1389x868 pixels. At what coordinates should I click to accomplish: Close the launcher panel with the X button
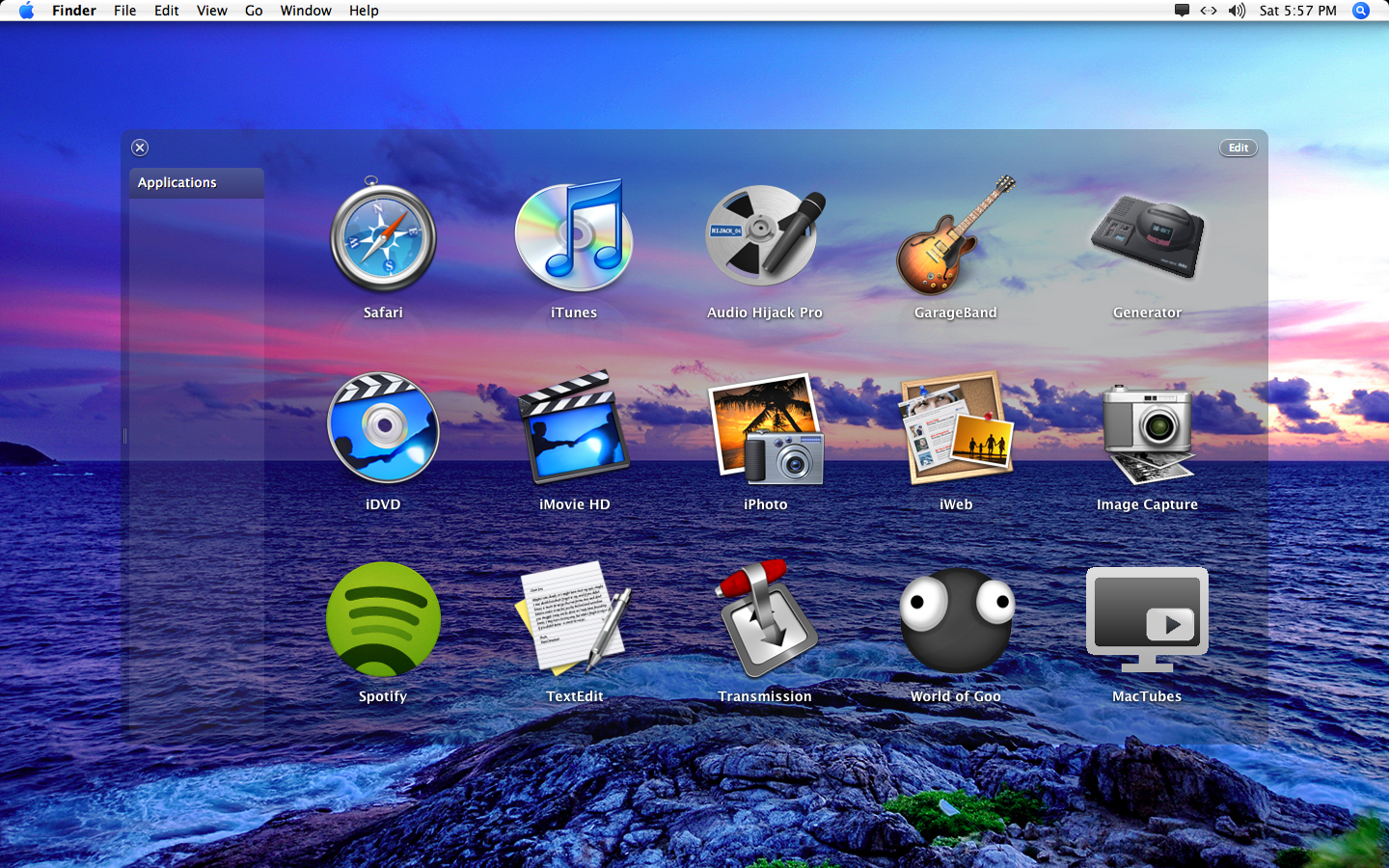click(x=140, y=148)
